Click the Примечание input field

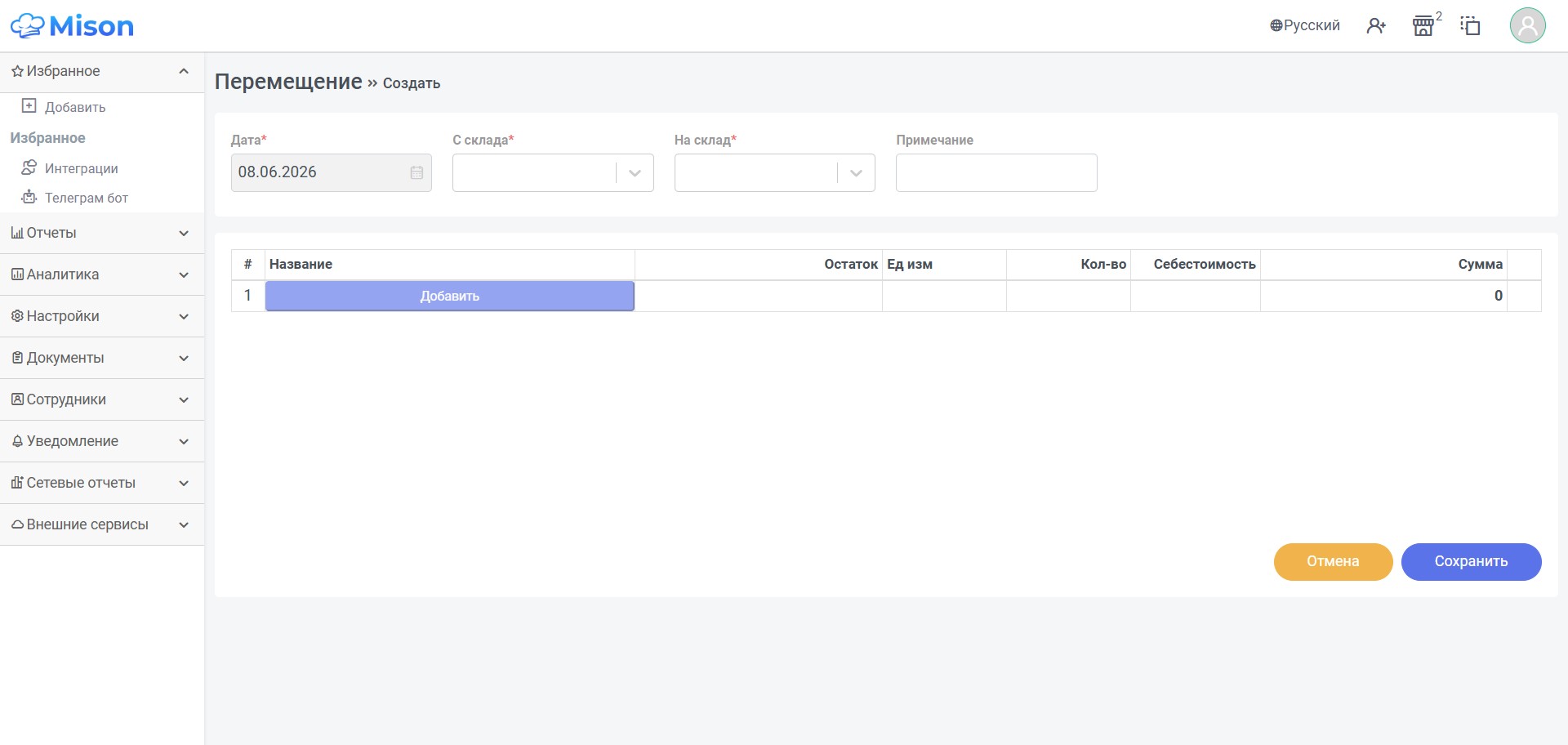pos(996,172)
